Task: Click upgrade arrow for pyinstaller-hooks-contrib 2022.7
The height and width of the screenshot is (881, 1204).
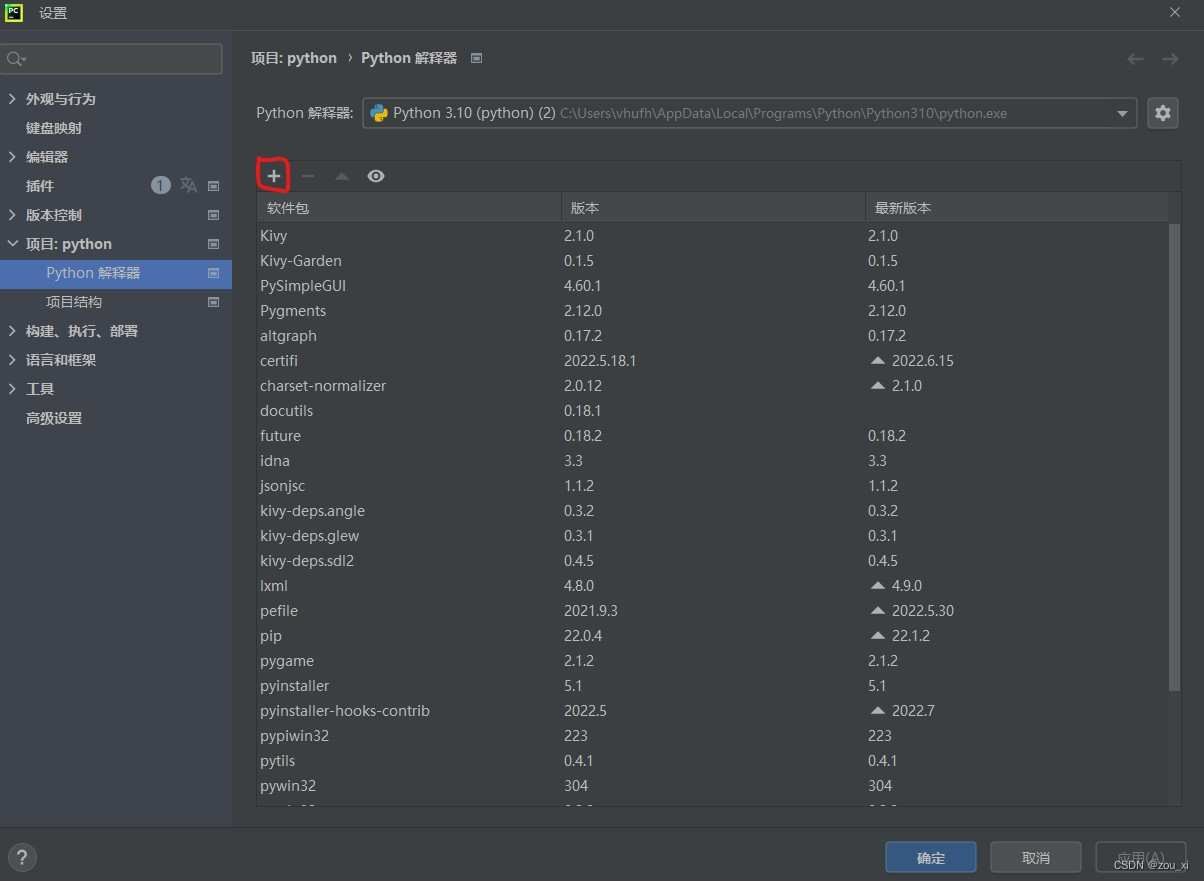Action: click(x=878, y=710)
